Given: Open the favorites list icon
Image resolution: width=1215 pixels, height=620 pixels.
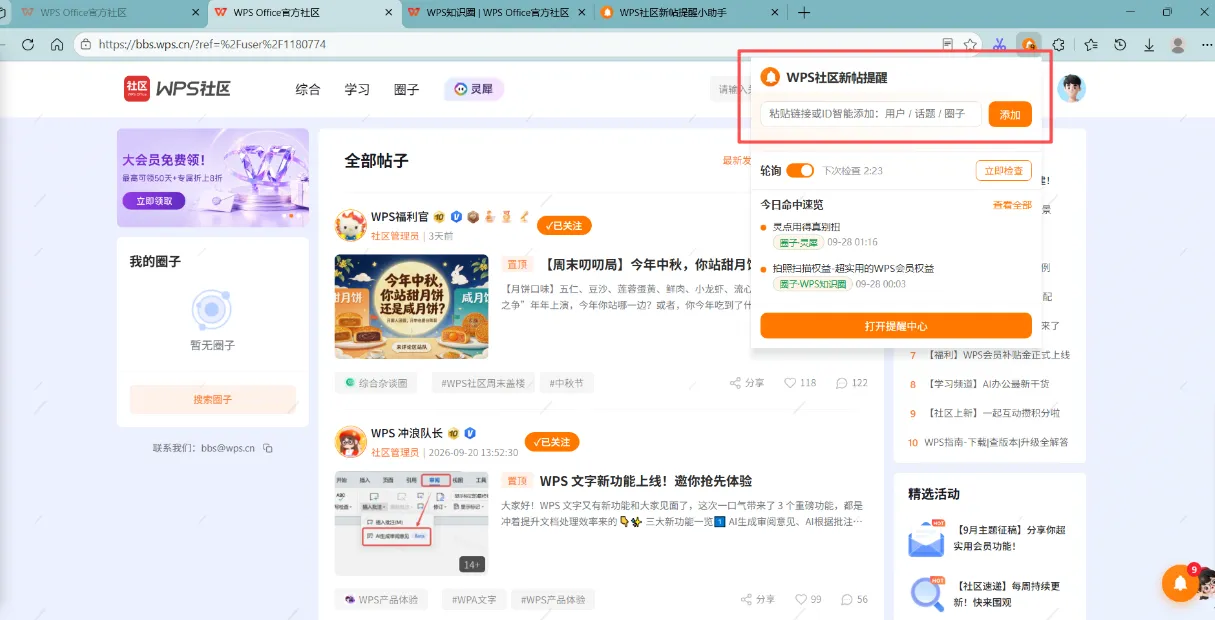Looking at the screenshot, I should (x=1090, y=45).
